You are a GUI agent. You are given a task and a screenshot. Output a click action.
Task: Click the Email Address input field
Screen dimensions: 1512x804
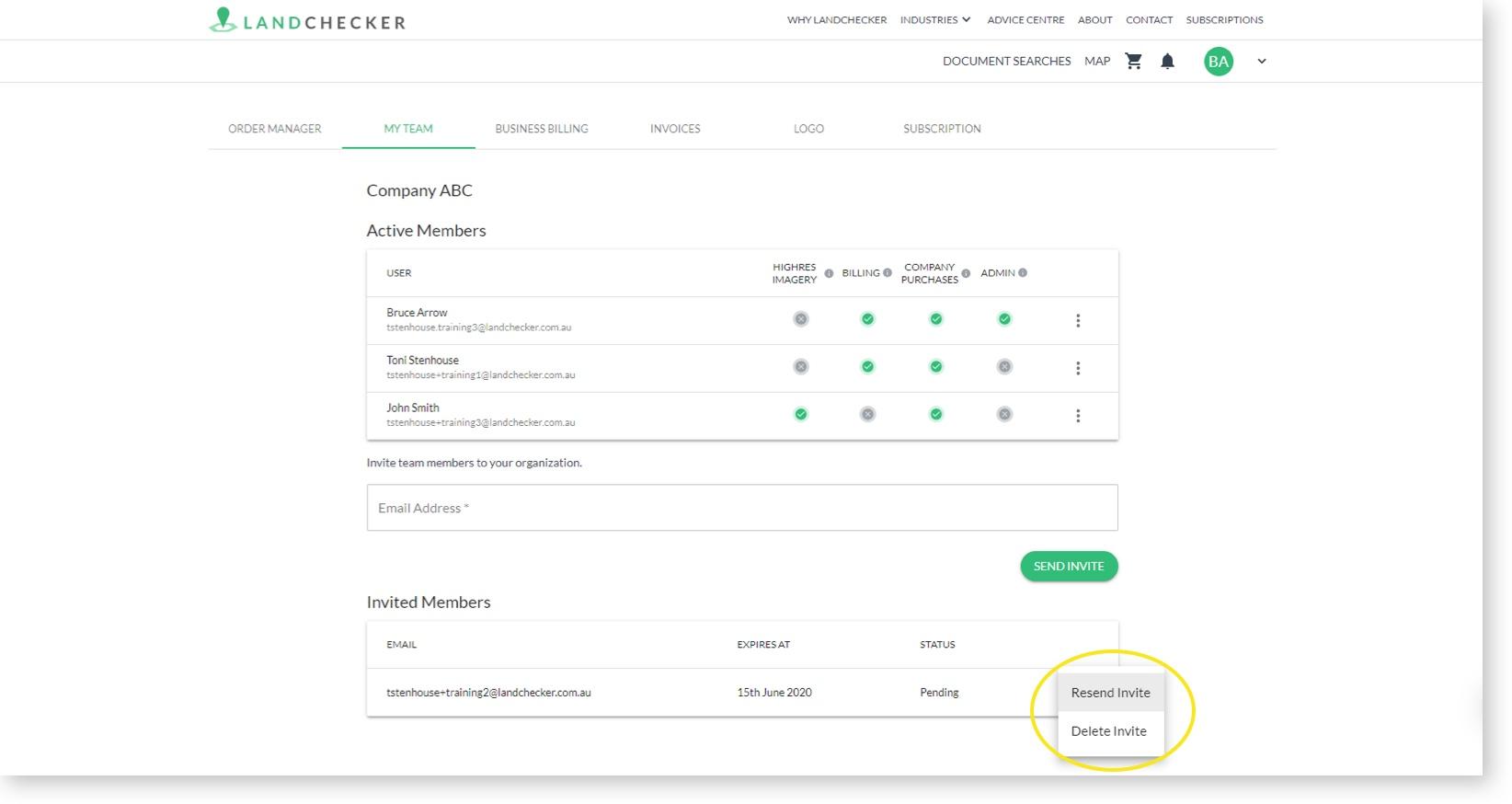742,508
